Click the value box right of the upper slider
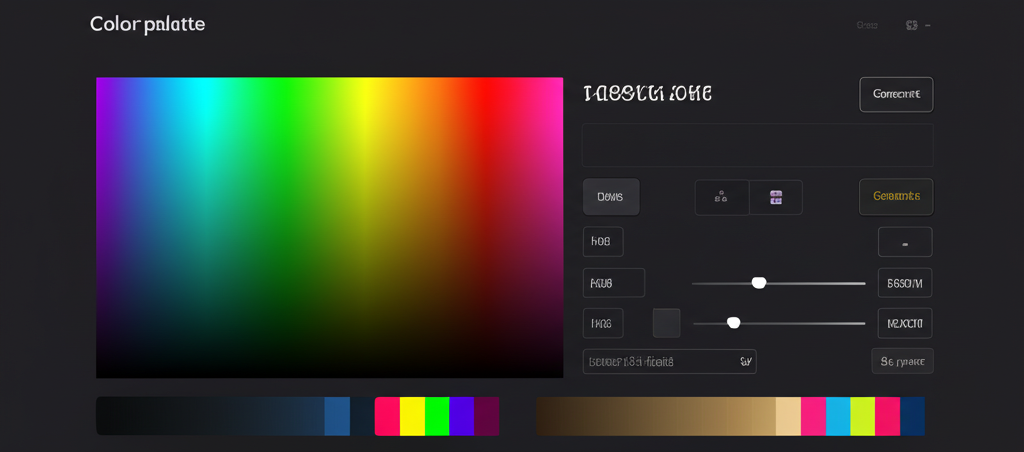The width and height of the screenshot is (1024, 452). click(904, 283)
